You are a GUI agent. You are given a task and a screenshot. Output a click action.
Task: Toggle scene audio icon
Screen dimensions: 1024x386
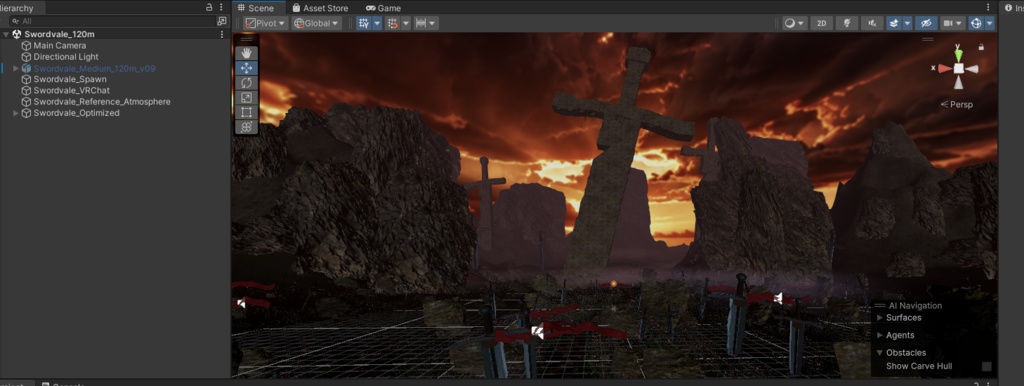coord(872,23)
